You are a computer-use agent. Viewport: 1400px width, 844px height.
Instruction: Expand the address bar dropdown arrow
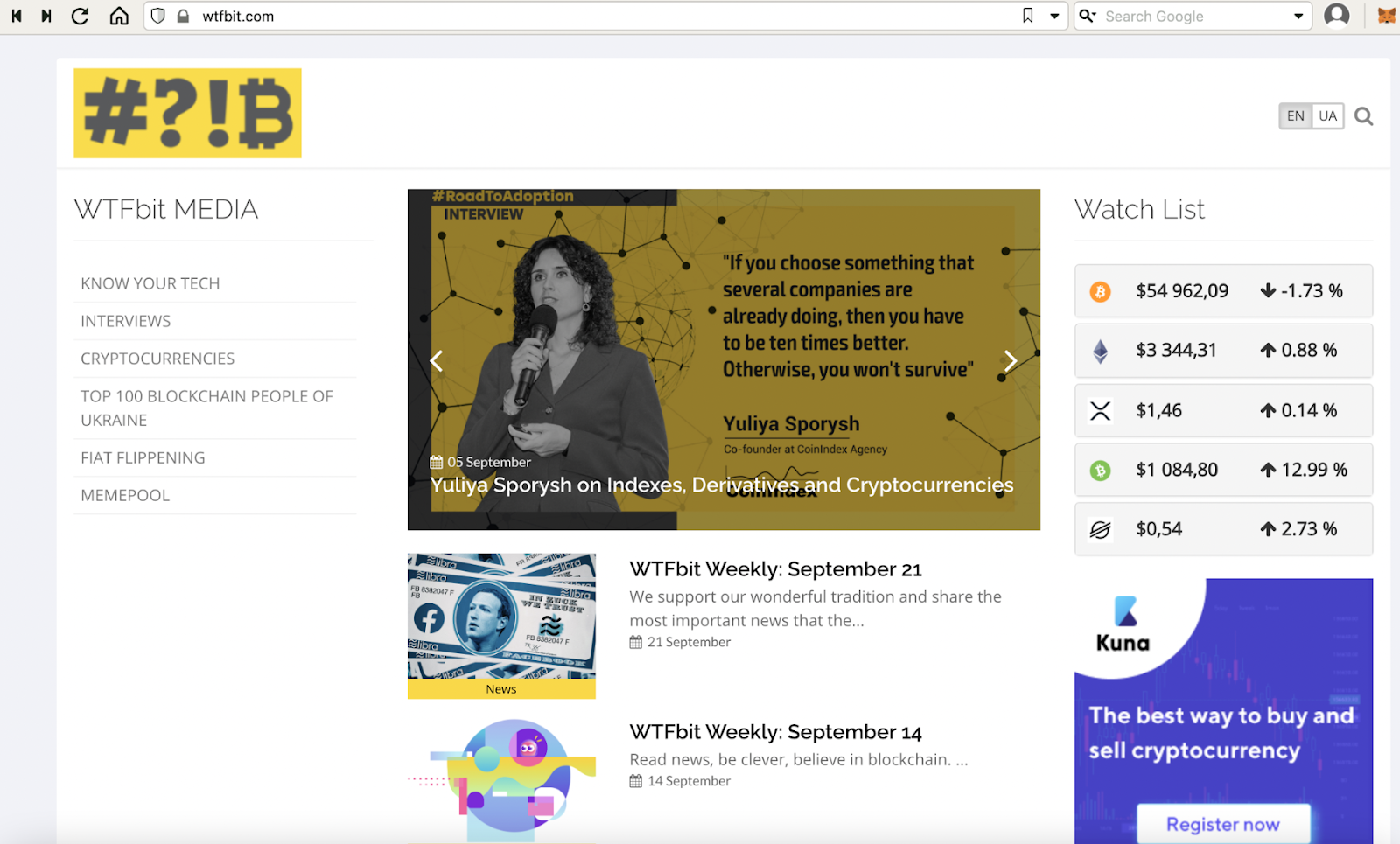click(x=1054, y=17)
